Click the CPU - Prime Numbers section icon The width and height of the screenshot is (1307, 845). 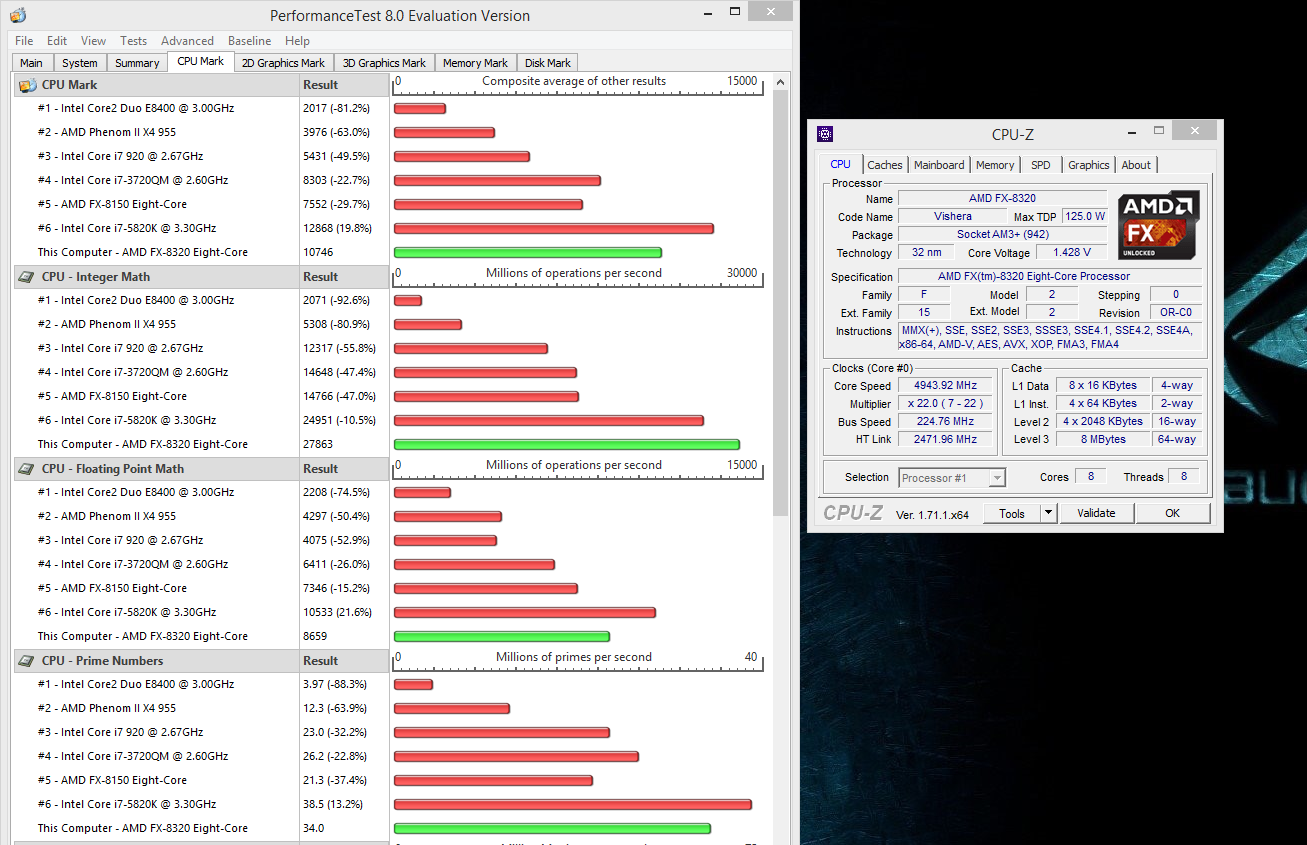click(x=27, y=661)
